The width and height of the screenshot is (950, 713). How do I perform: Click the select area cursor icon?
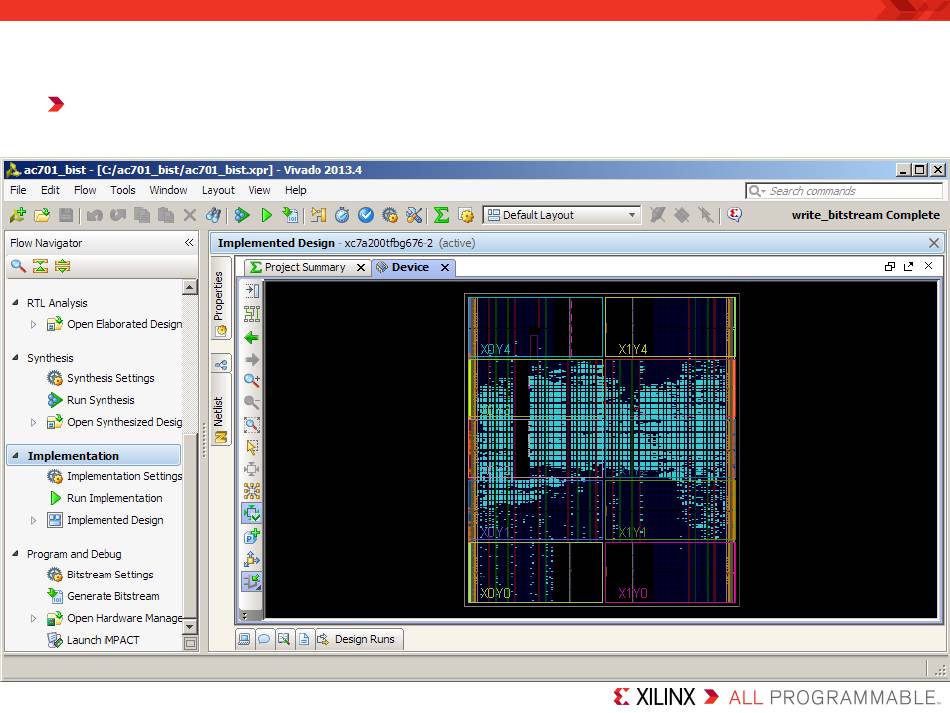click(x=252, y=447)
